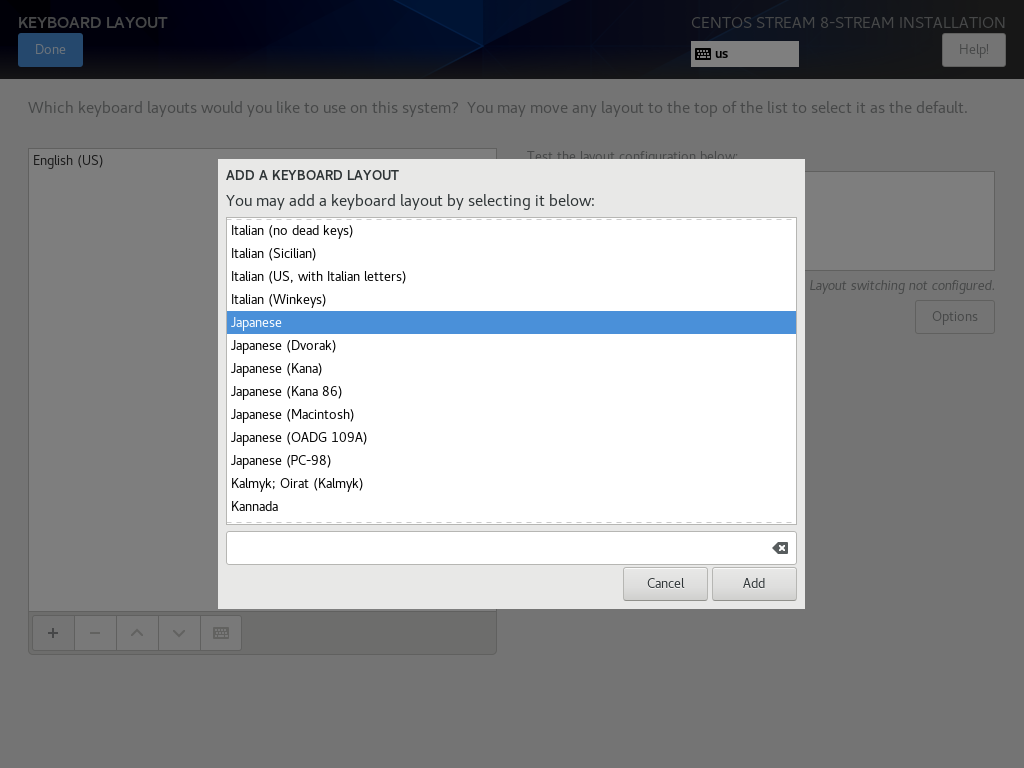Select Italian (no dead keys) layout
The height and width of the screenshot is (768, 1024).
pyautogui.click(x=511, y=231)
